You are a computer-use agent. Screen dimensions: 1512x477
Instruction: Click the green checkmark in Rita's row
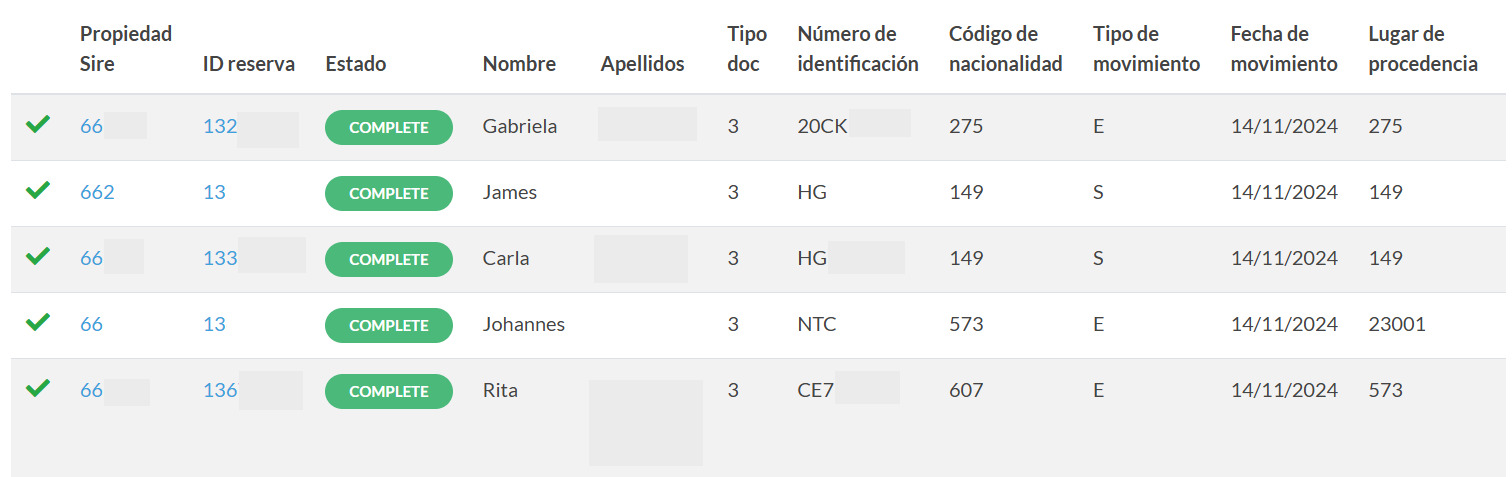tap(37, 388)
